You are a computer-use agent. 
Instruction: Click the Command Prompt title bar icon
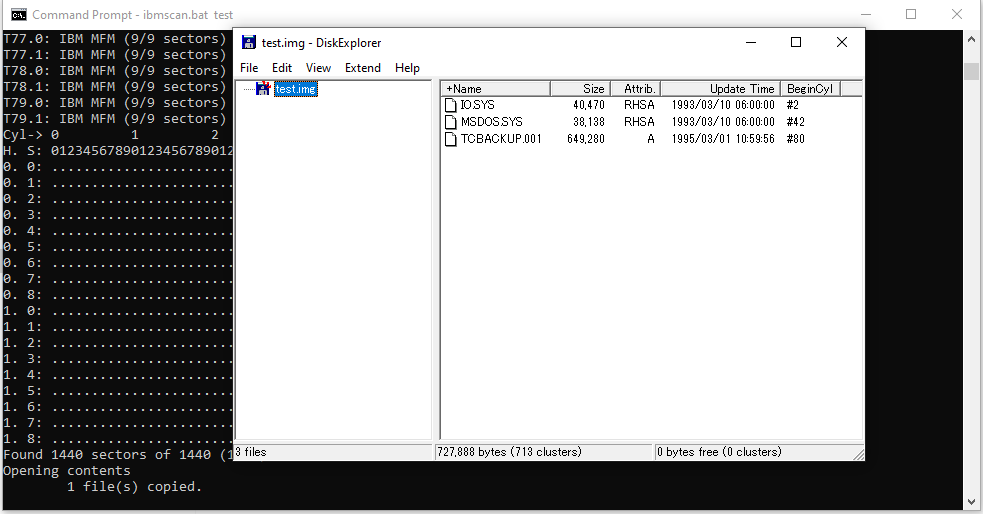point(19,14)
